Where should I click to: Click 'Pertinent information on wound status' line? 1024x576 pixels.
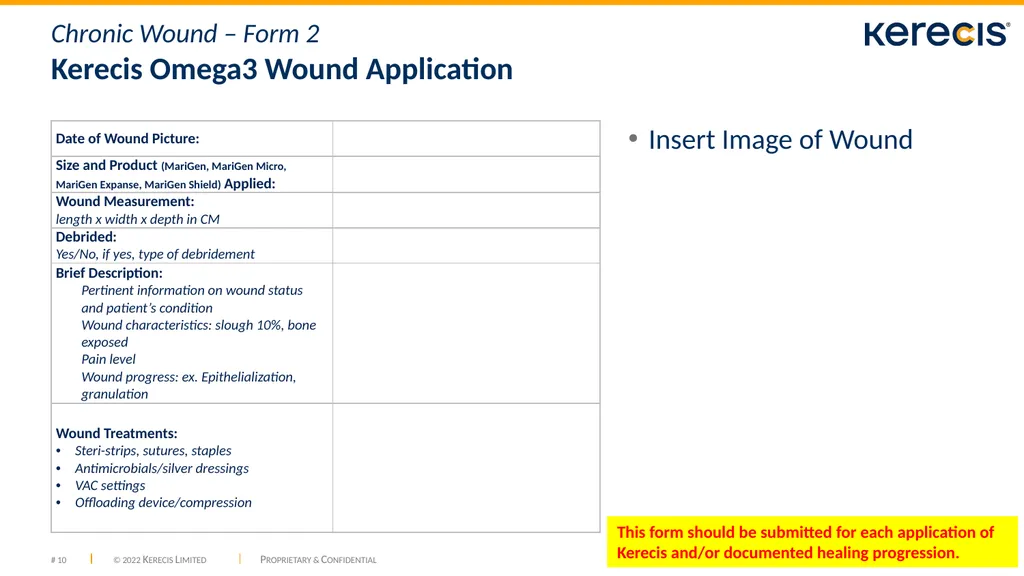(x=192, y=290)
